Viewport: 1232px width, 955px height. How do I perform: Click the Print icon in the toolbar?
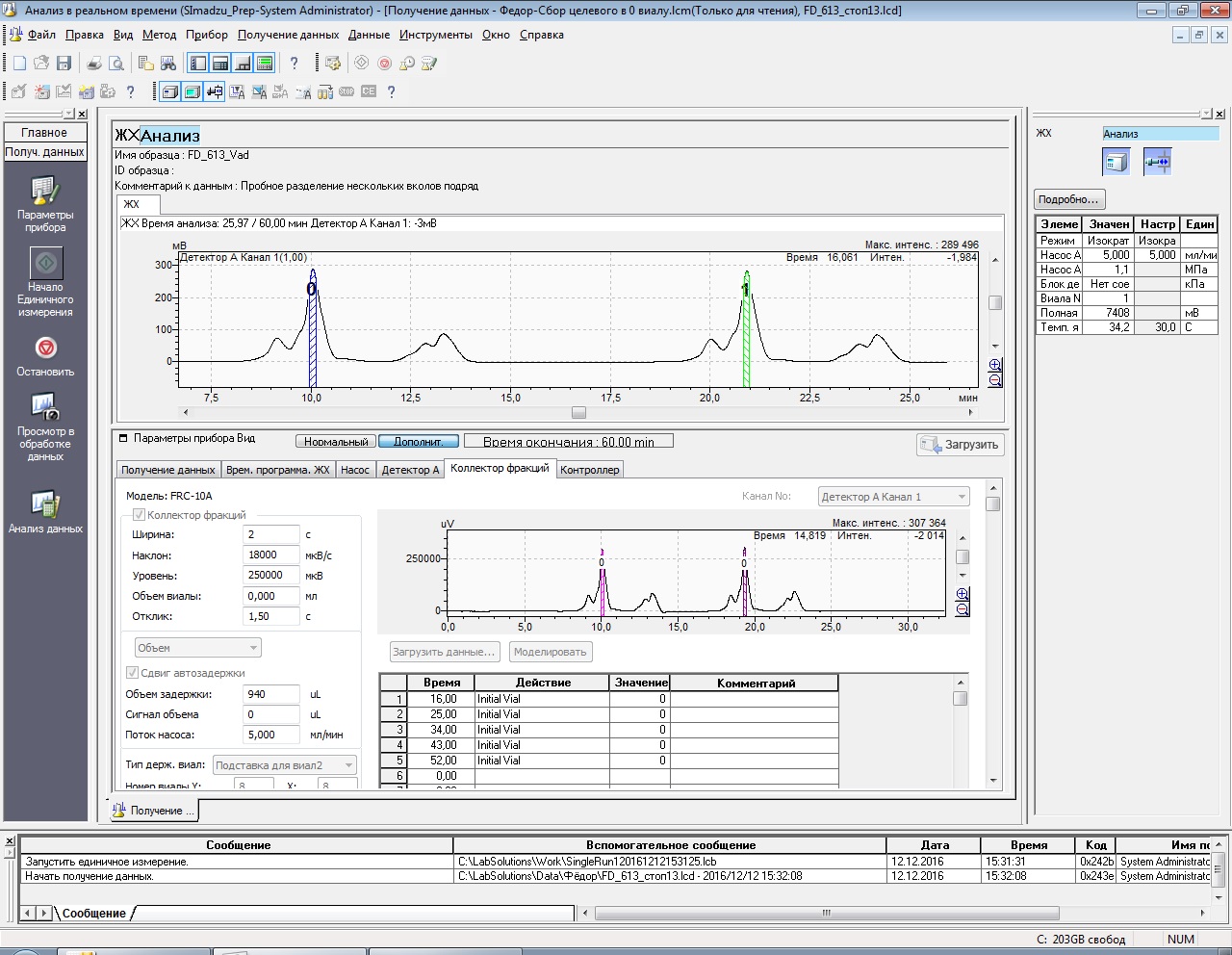click(94, 64)
